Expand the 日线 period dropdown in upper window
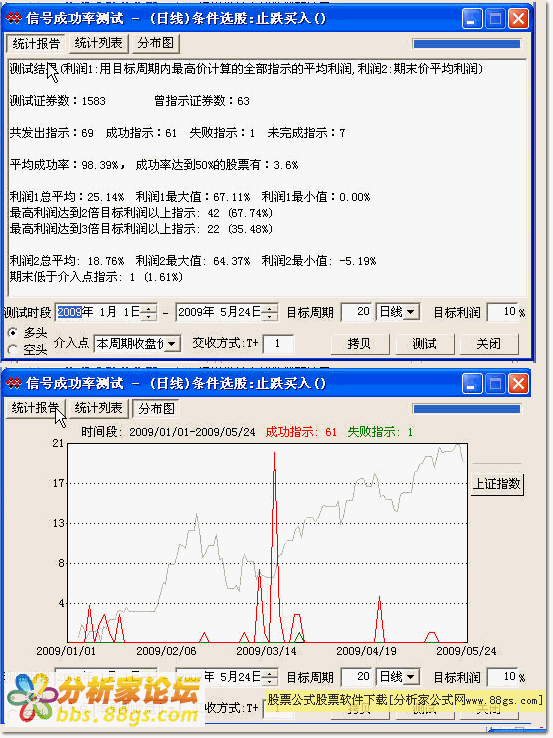 411,312
